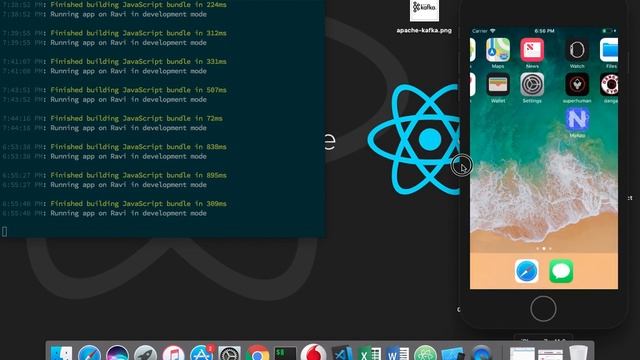Open the Maps app in the simulator
This screenshot has width=640, height=360.
click(498, 50)
